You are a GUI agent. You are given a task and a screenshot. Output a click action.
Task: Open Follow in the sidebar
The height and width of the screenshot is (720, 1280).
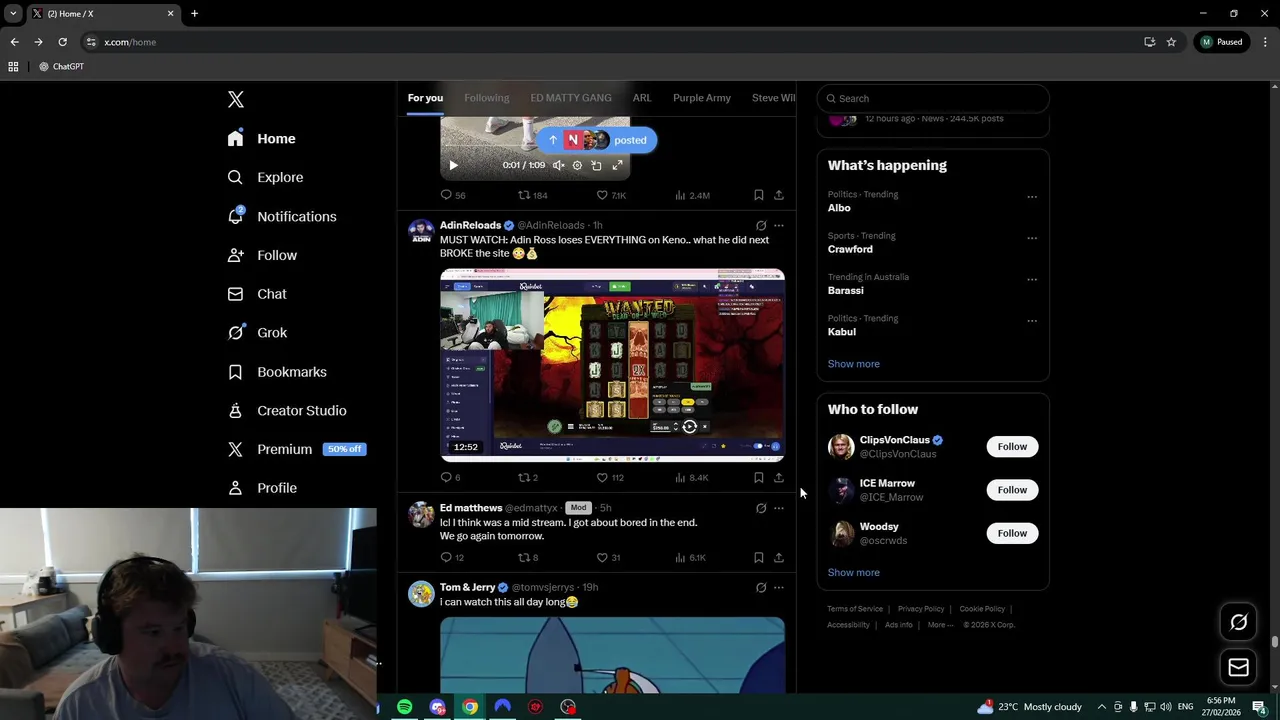pyautogui.click(x=263, y=255)
